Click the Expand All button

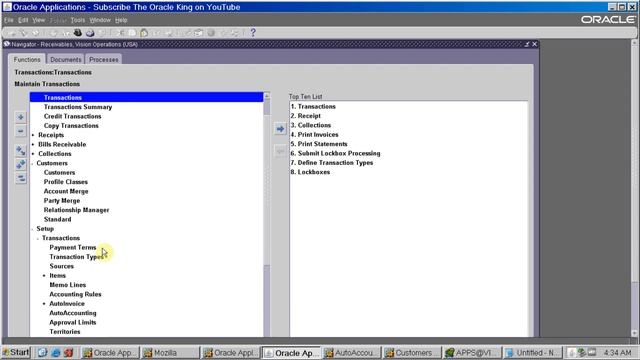point(21,164)
